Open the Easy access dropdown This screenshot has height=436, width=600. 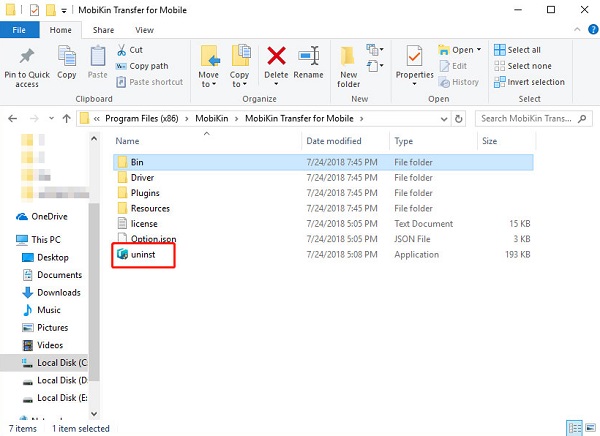pyautogui.click(x=375, y=66)
